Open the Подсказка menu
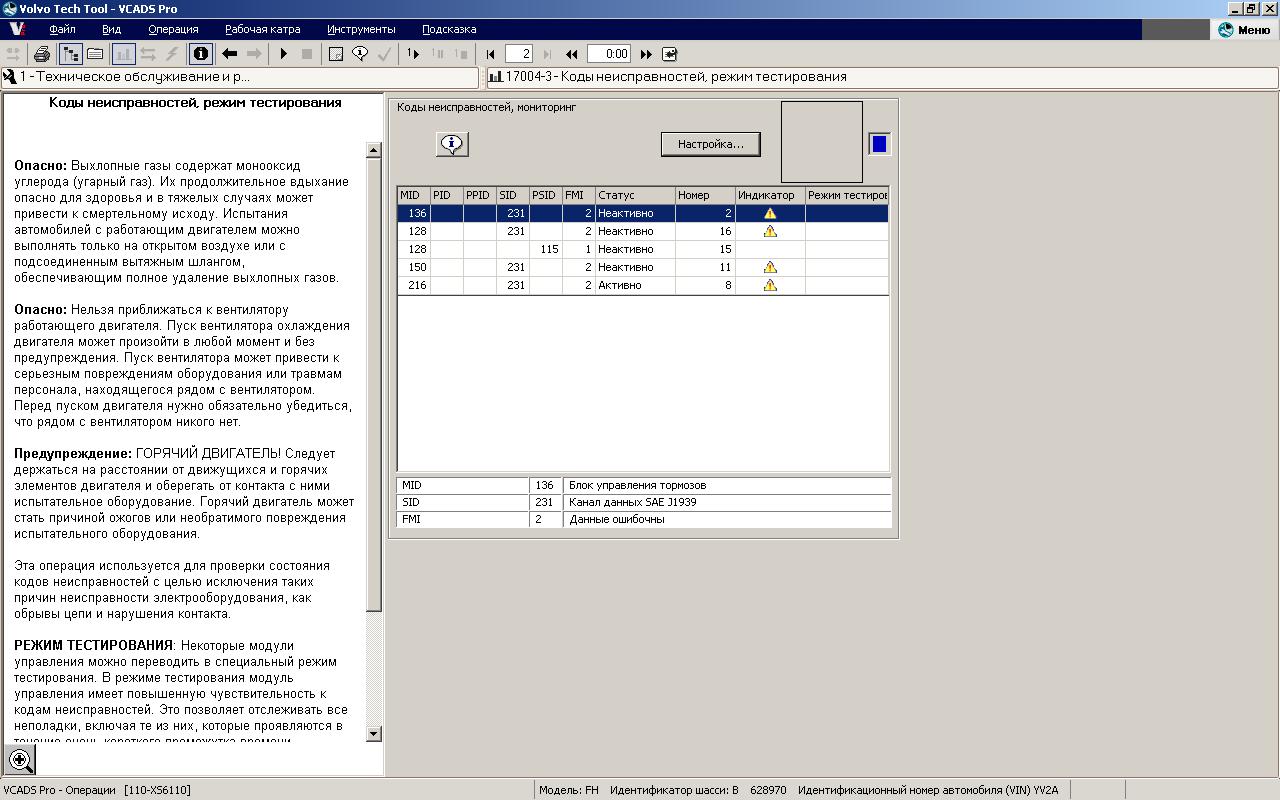This screenshot has height=800, width=1280. 449,29
